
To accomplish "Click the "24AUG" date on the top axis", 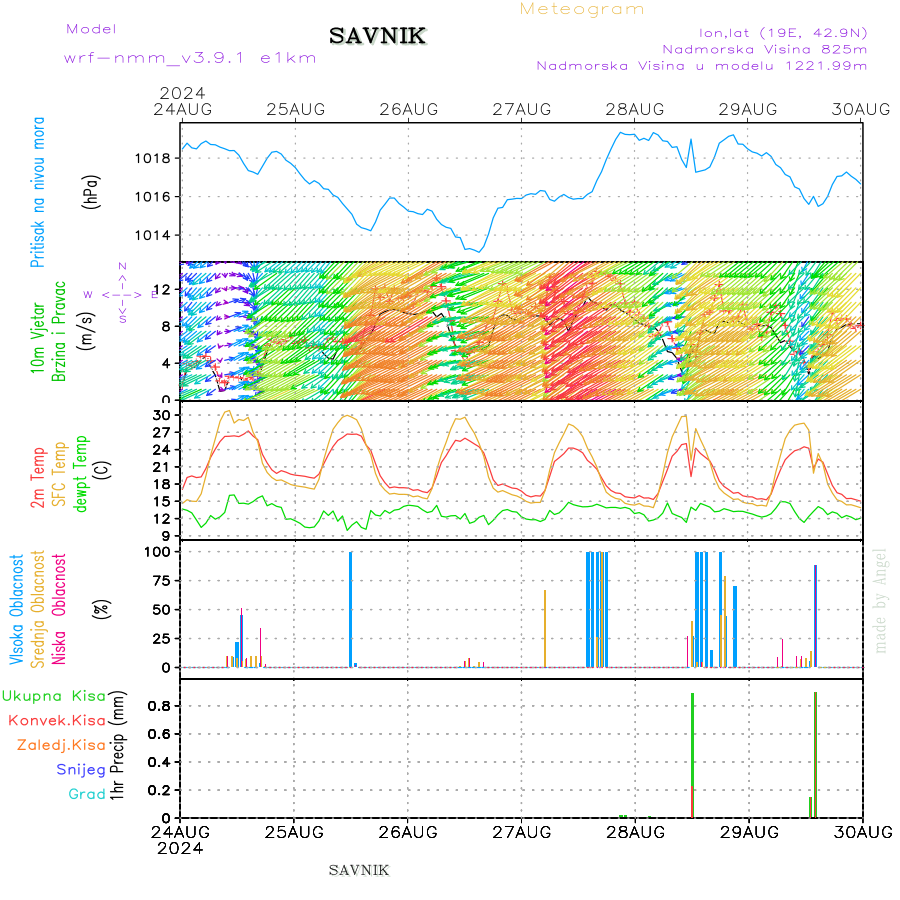I will click(183, 109).
